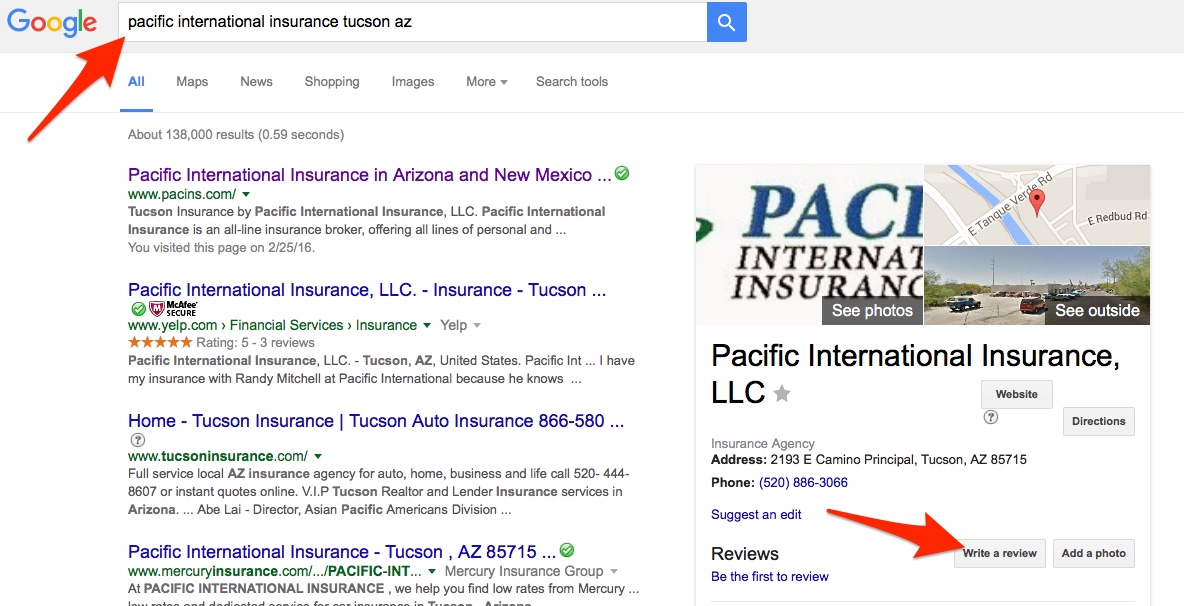Click address 2193 E Camino Principal text
Image resolution: width=1184 pixels, height=606 pixels.
899,460
